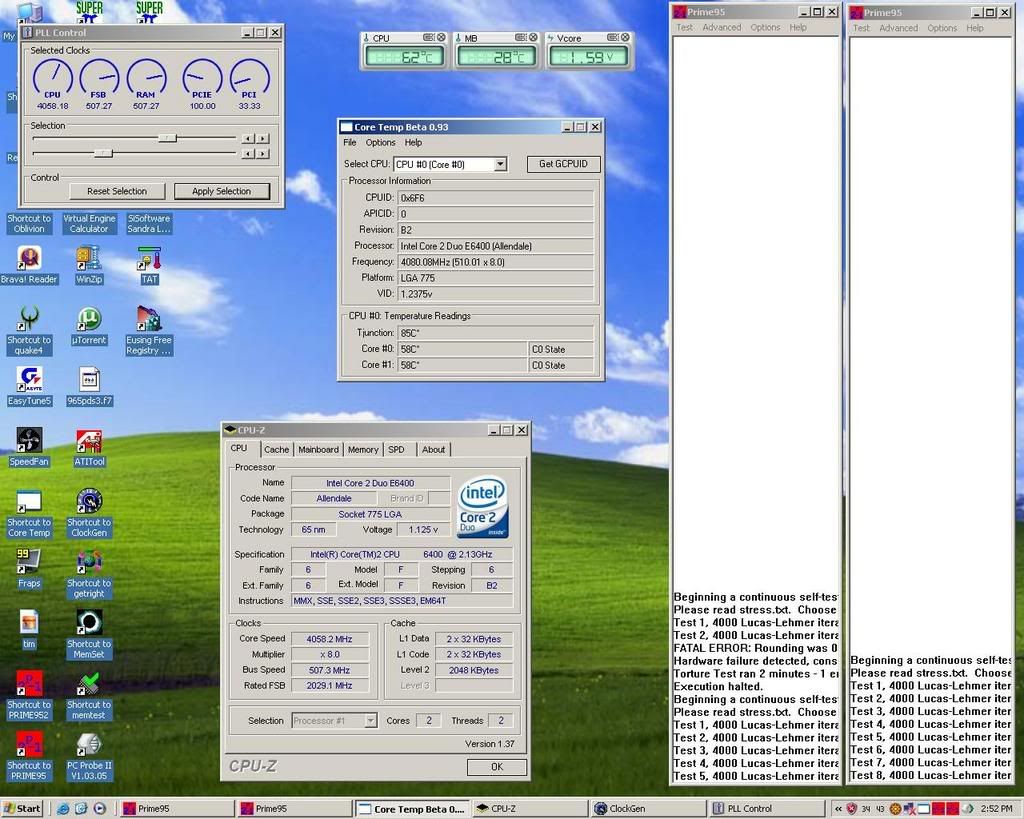Open the Options menu in Core Temp
The width and height of the screenshot is (1024, 819).
(x=380, y=143)
